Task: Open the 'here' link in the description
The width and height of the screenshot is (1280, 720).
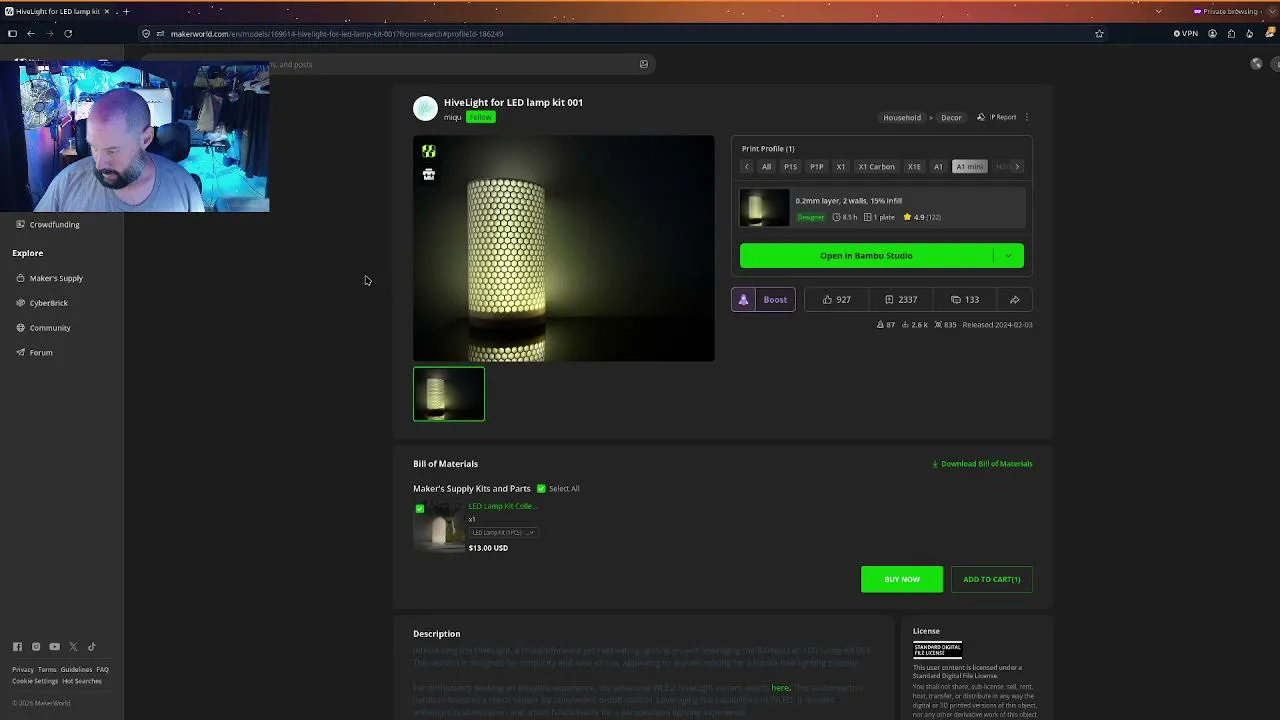Action: [780, 688]
